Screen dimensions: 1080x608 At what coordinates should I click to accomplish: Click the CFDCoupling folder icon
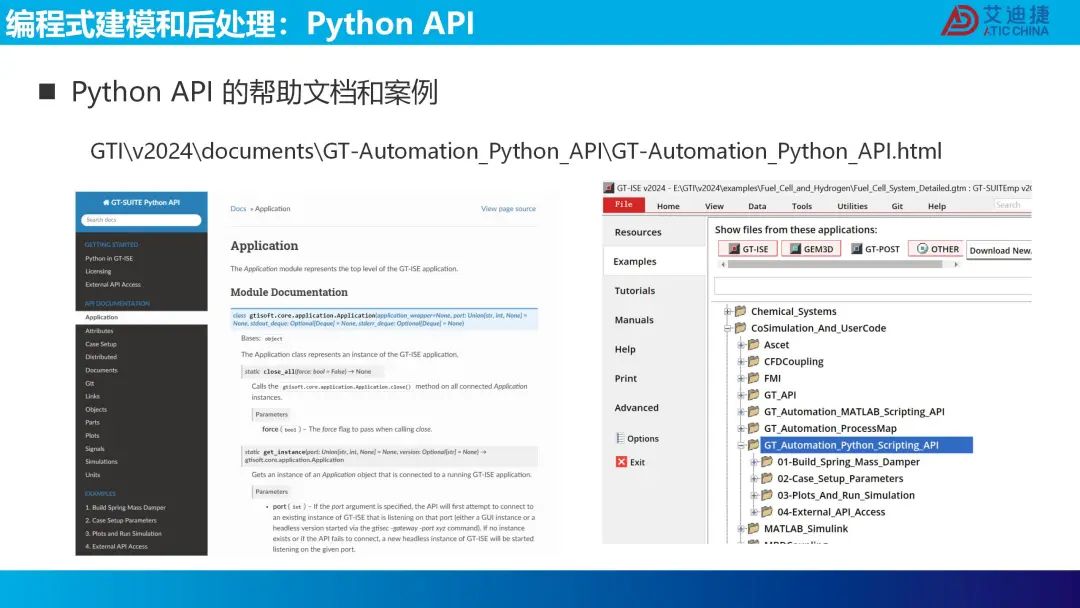[754, 361]
